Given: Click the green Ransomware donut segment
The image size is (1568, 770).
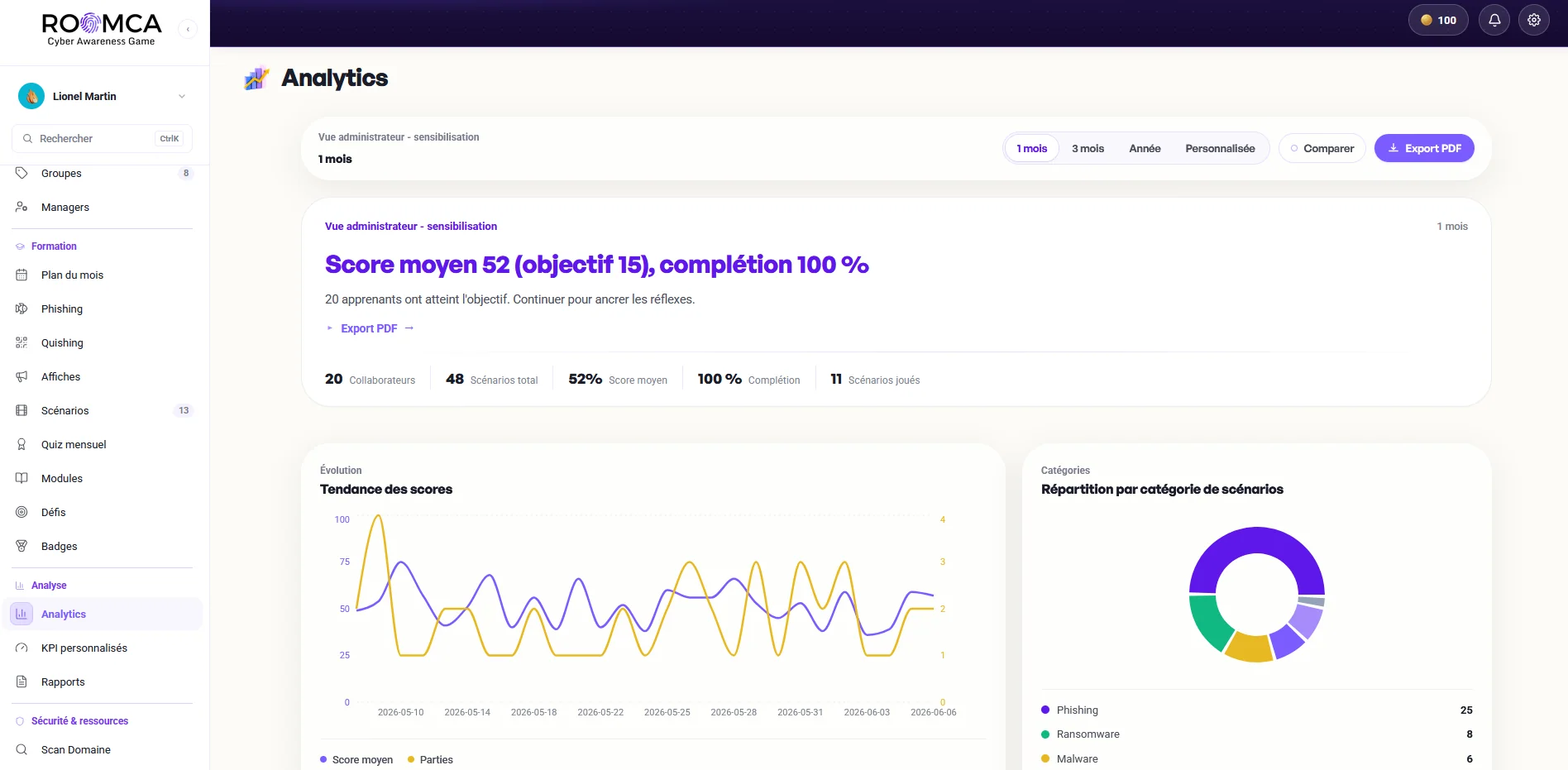Looking at the screenshot, I should [x=1210, y=623].
